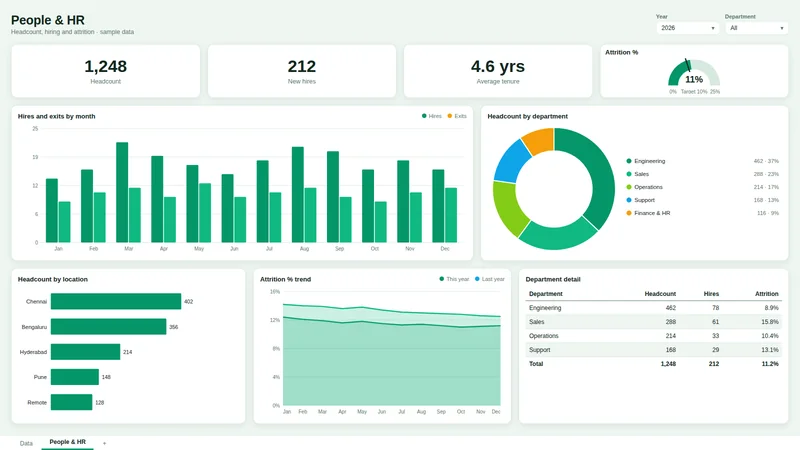Add a new sheet with plus icon

click(x=105, y=443)
